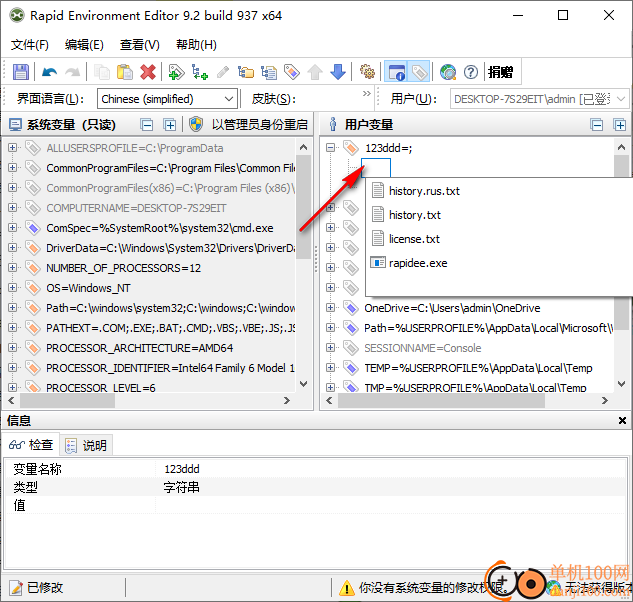Open the 查看(V) menu
The image size is (633, 602).
point(140,44)
